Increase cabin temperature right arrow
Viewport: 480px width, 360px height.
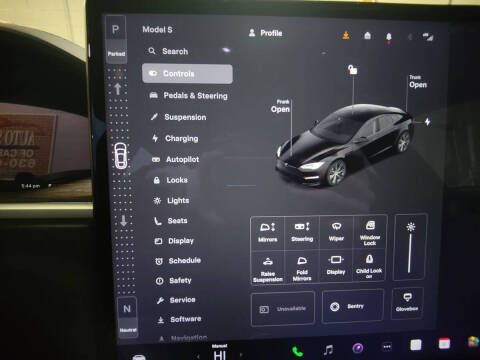(x=241, y=355)
